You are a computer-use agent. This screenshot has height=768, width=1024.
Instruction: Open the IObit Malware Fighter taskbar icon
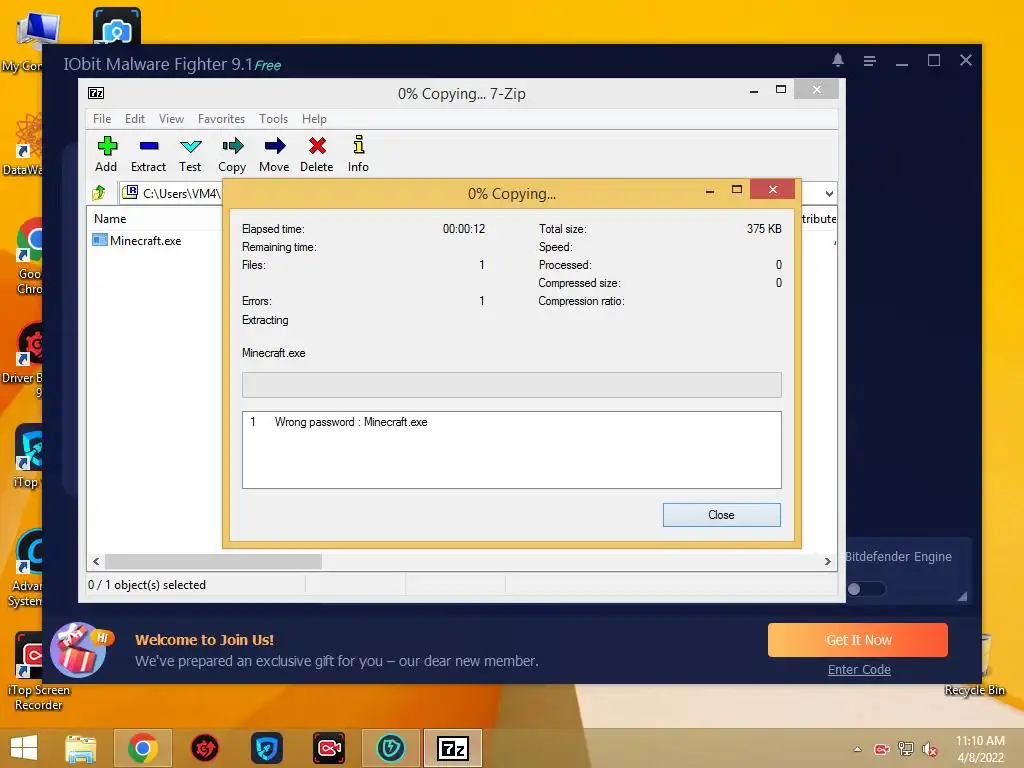pos(391,748)
